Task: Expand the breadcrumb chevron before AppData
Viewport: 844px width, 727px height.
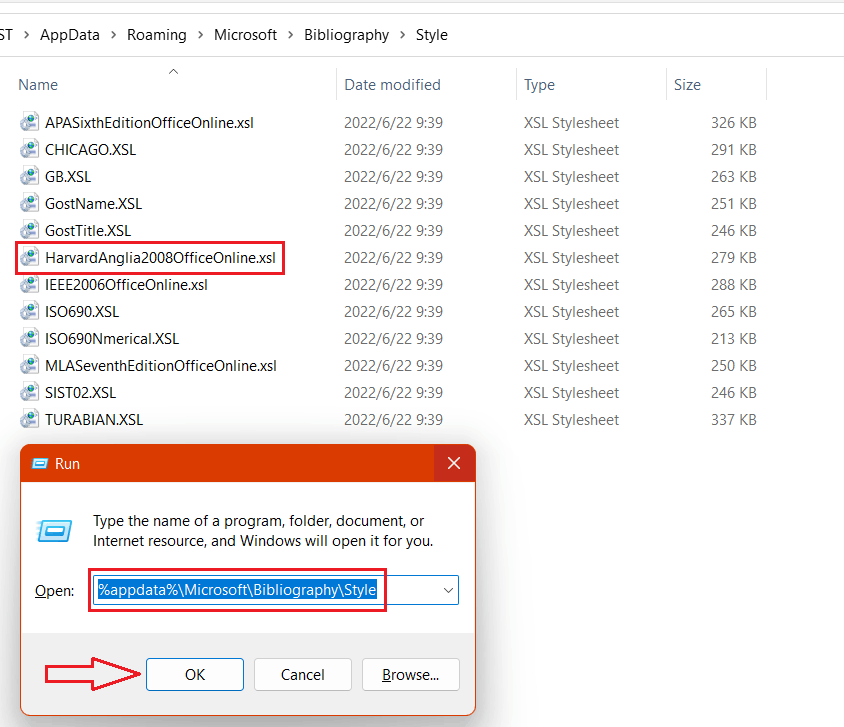Action: tap(26, 35)
